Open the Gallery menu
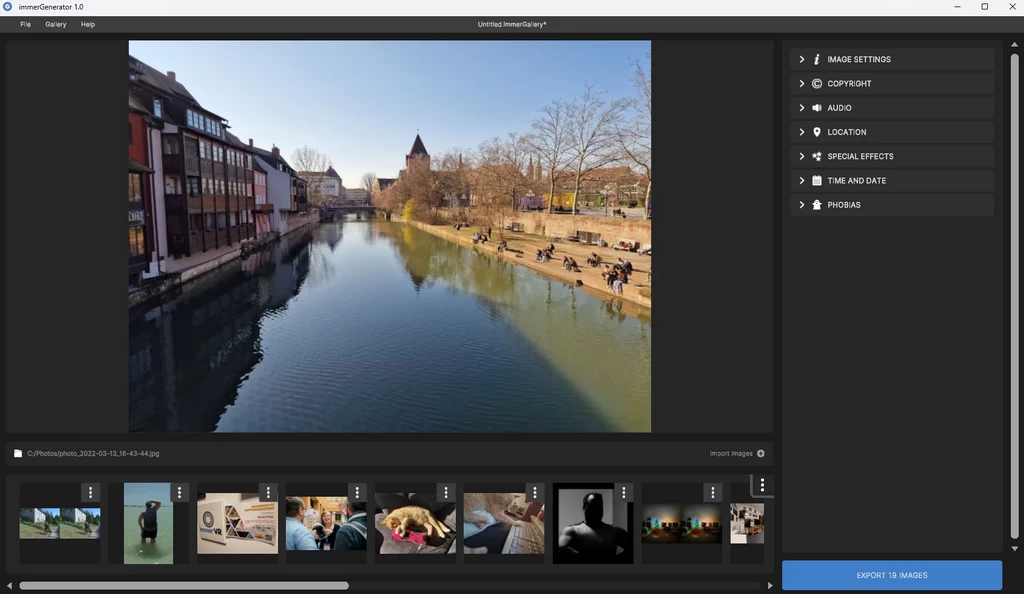 click(55, 24)
